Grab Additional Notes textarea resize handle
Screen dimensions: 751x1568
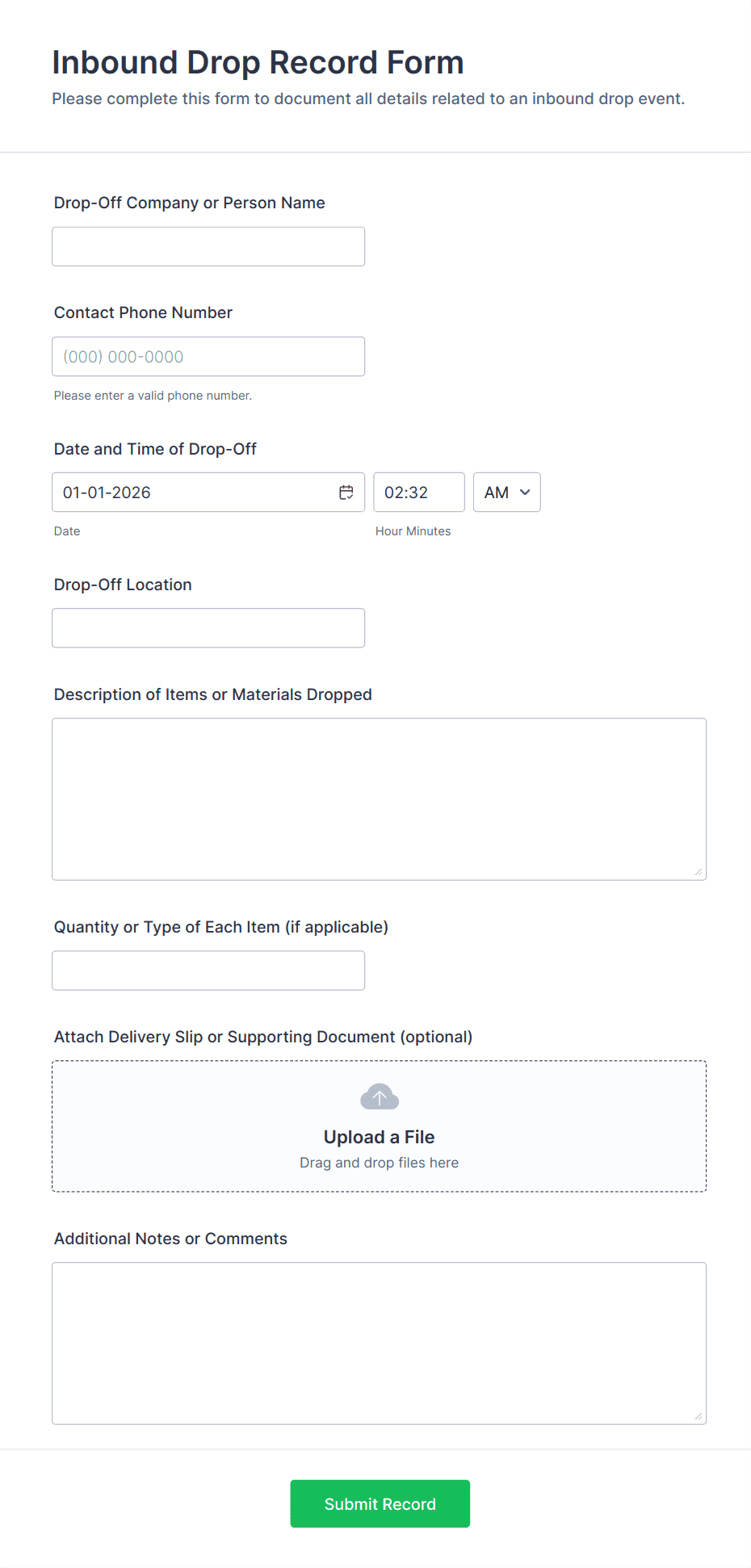click(x=699, y=1416)
